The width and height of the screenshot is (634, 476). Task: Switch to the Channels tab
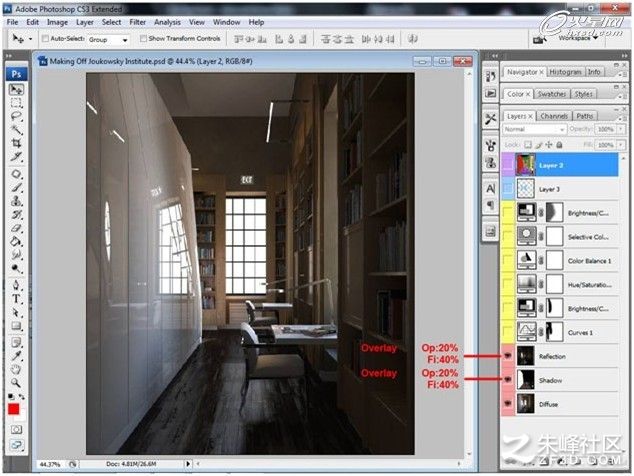pos(554,116)
